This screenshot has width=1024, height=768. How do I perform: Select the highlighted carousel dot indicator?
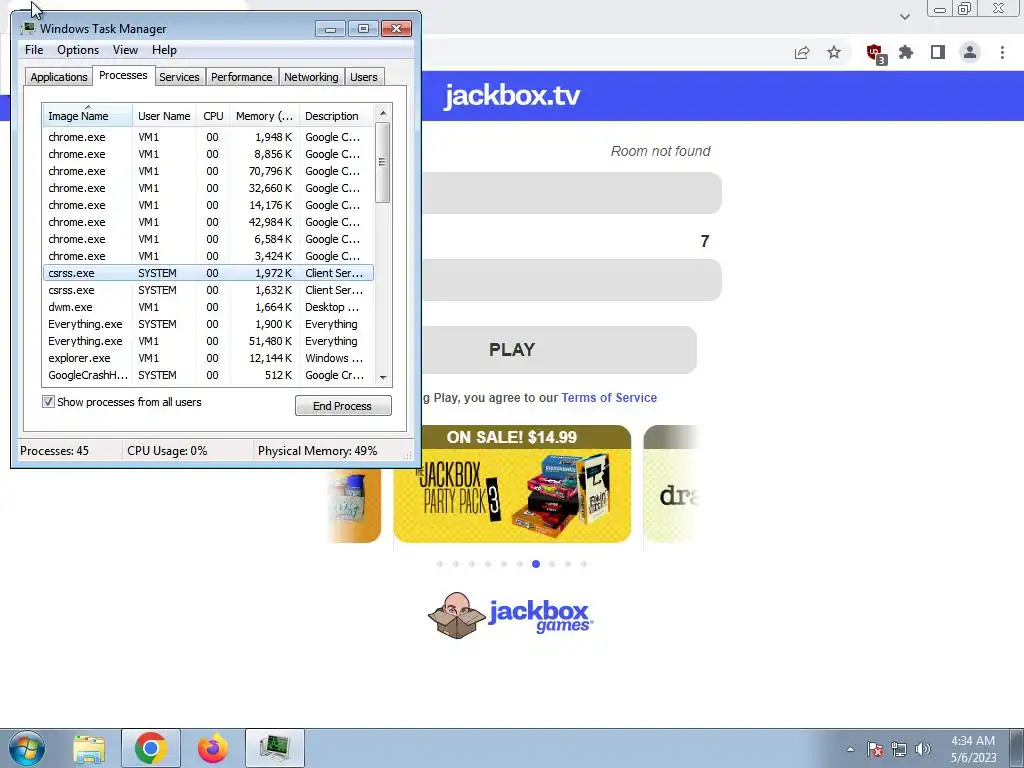[x=536, y=564]
